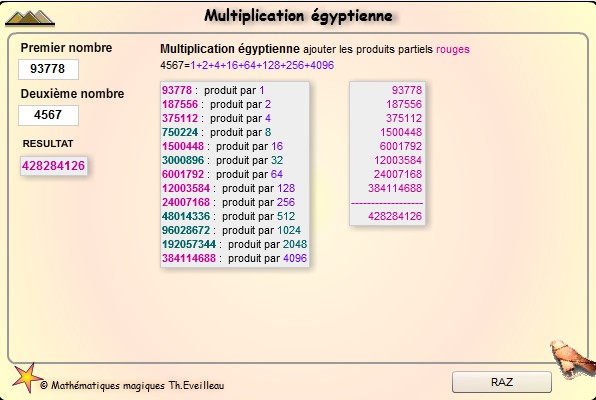Screen dimensions: 596x400
Task: Click the row 3000896 produit par 32
Action: coord(222,160)
